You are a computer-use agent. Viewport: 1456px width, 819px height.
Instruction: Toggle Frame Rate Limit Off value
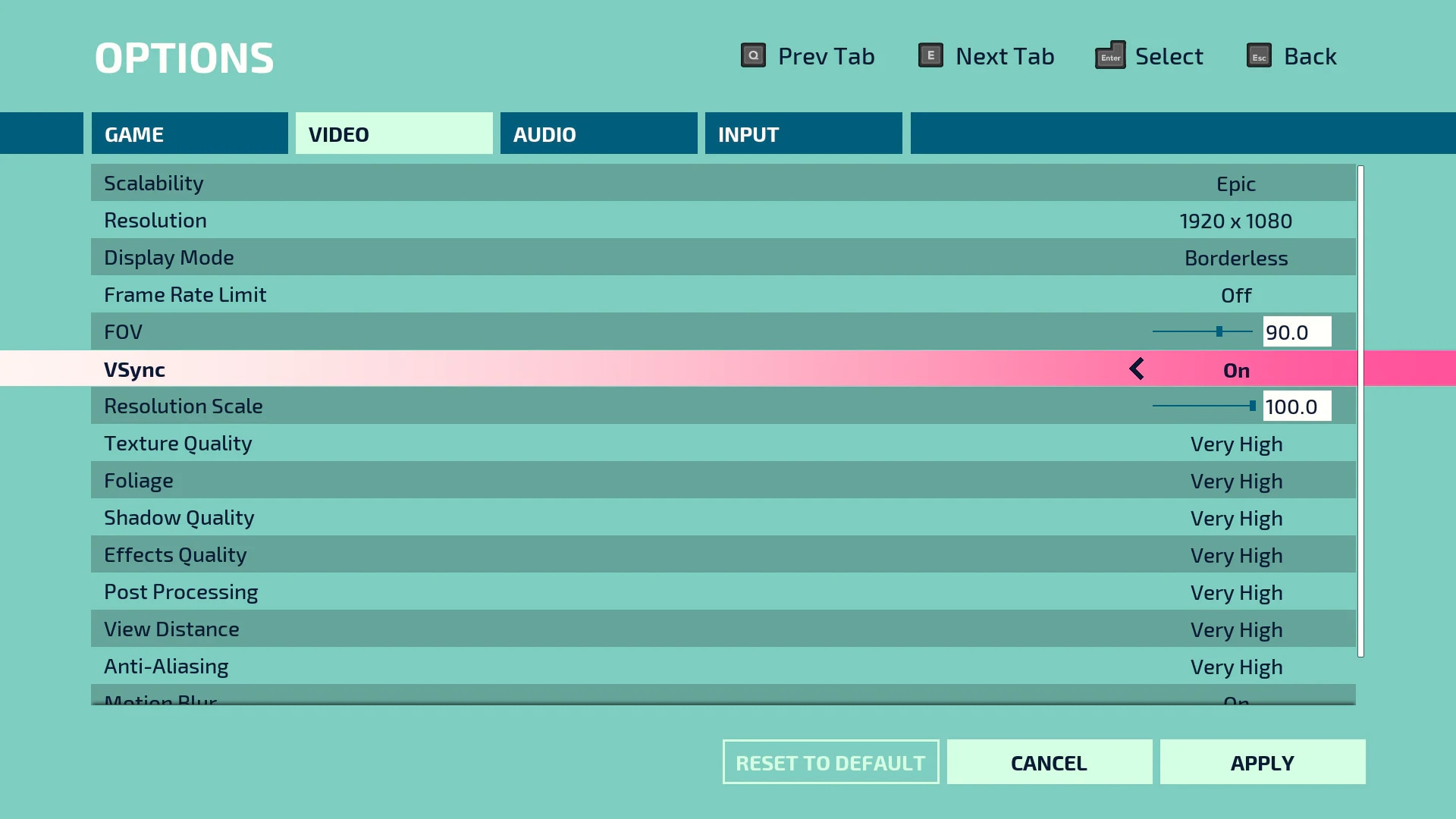click(x=1236, y=295)
